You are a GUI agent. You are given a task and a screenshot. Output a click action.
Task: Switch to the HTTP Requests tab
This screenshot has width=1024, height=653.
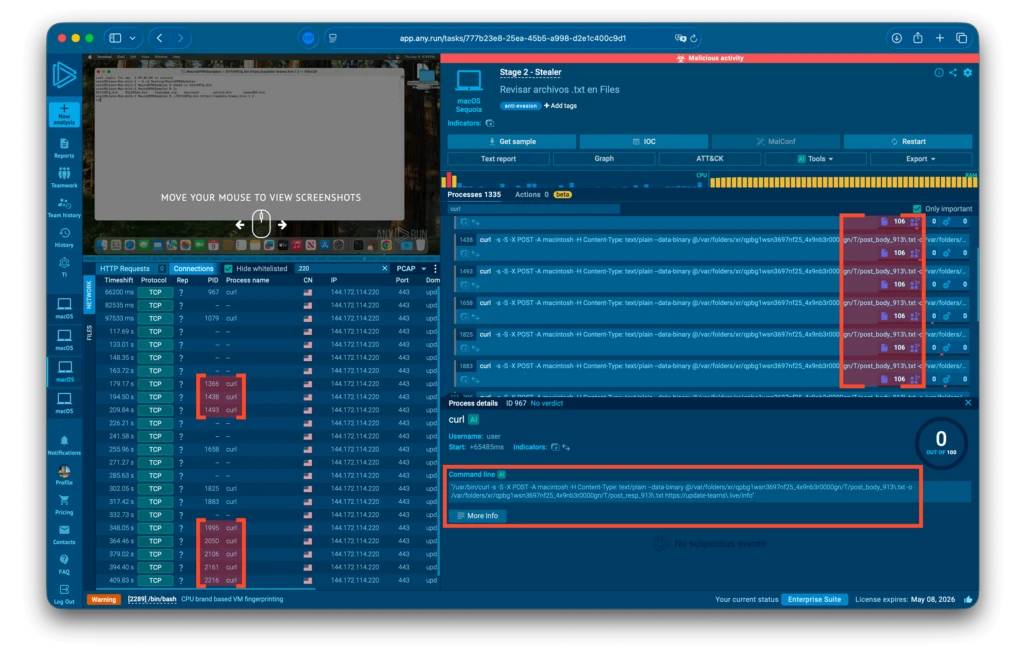(125, 269)
